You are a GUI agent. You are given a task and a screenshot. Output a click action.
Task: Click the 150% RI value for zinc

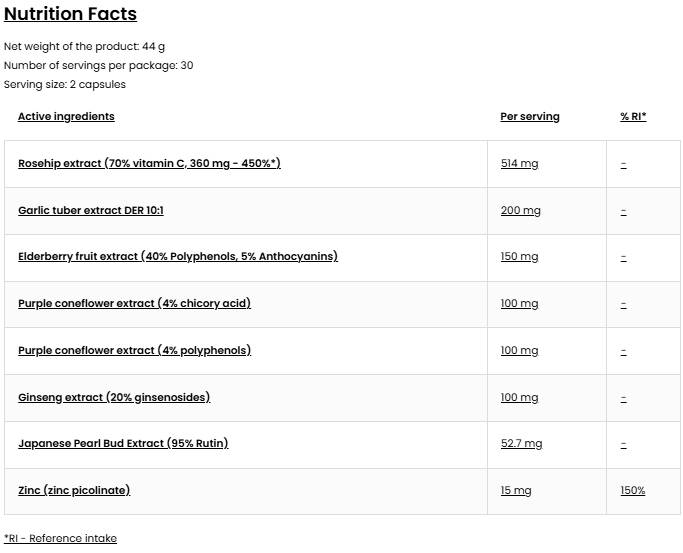[x=632, y=491]
